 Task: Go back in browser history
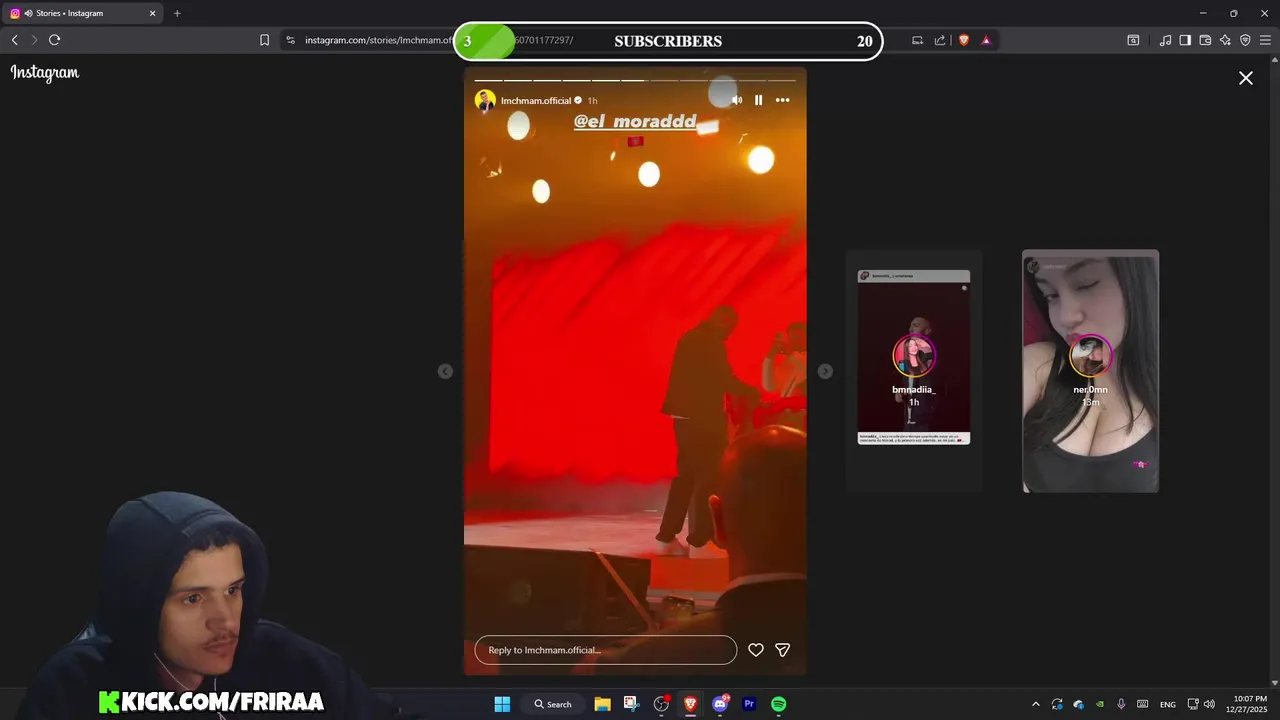14,40
